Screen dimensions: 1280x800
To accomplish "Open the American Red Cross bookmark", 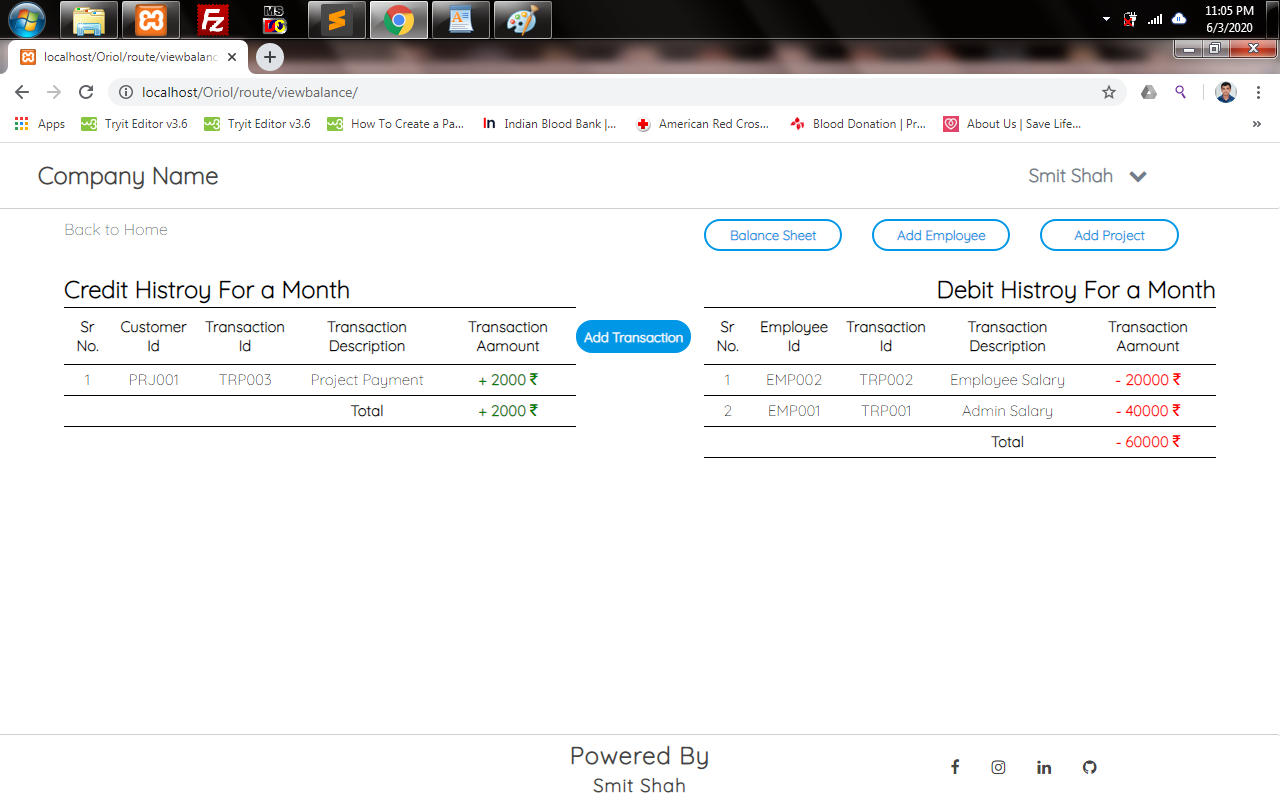I will tap(703, 124).
